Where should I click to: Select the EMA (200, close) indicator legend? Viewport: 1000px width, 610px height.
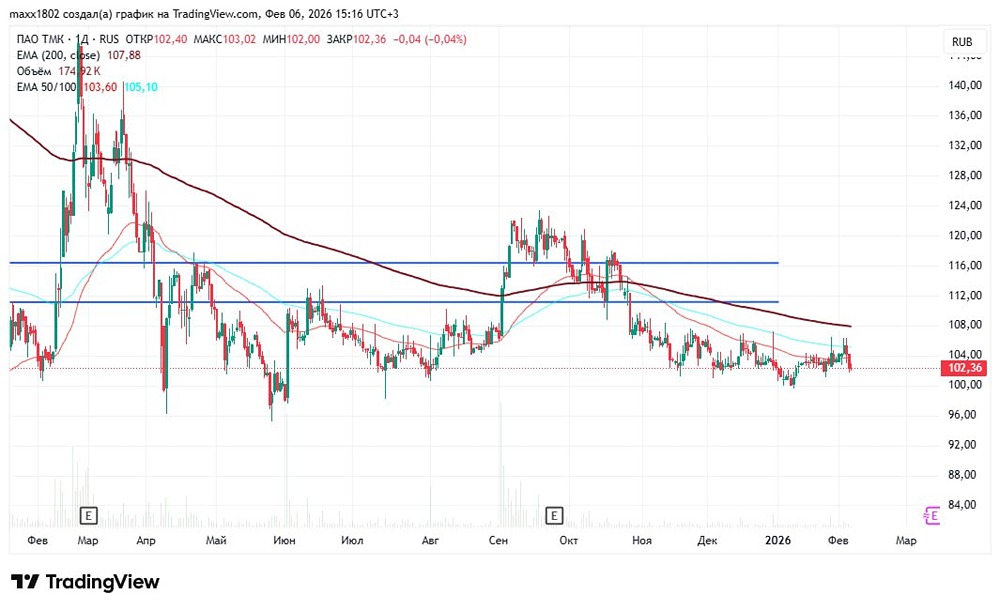coord(58,55)
